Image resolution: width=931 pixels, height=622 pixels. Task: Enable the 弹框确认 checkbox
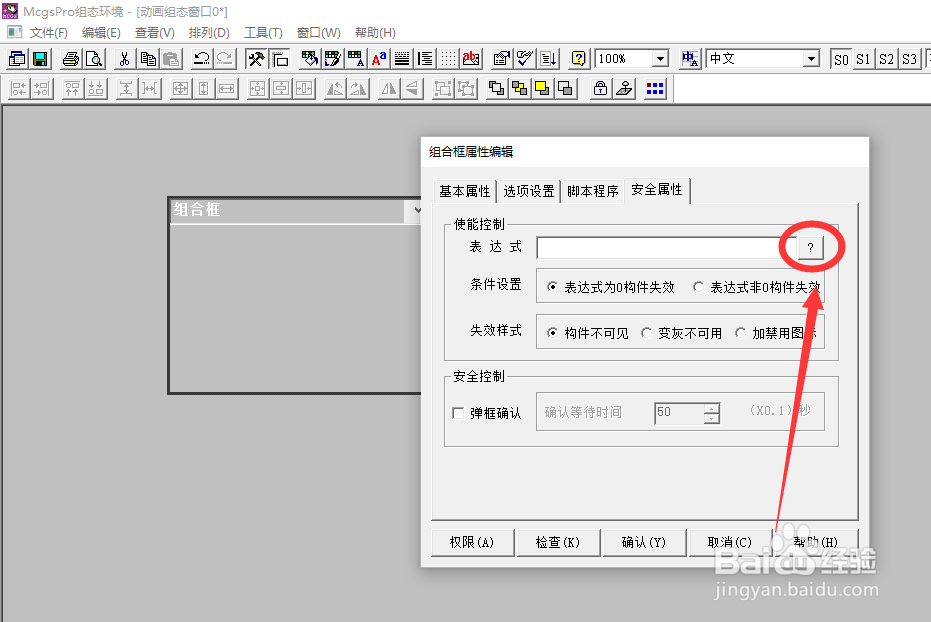[458, 413]
